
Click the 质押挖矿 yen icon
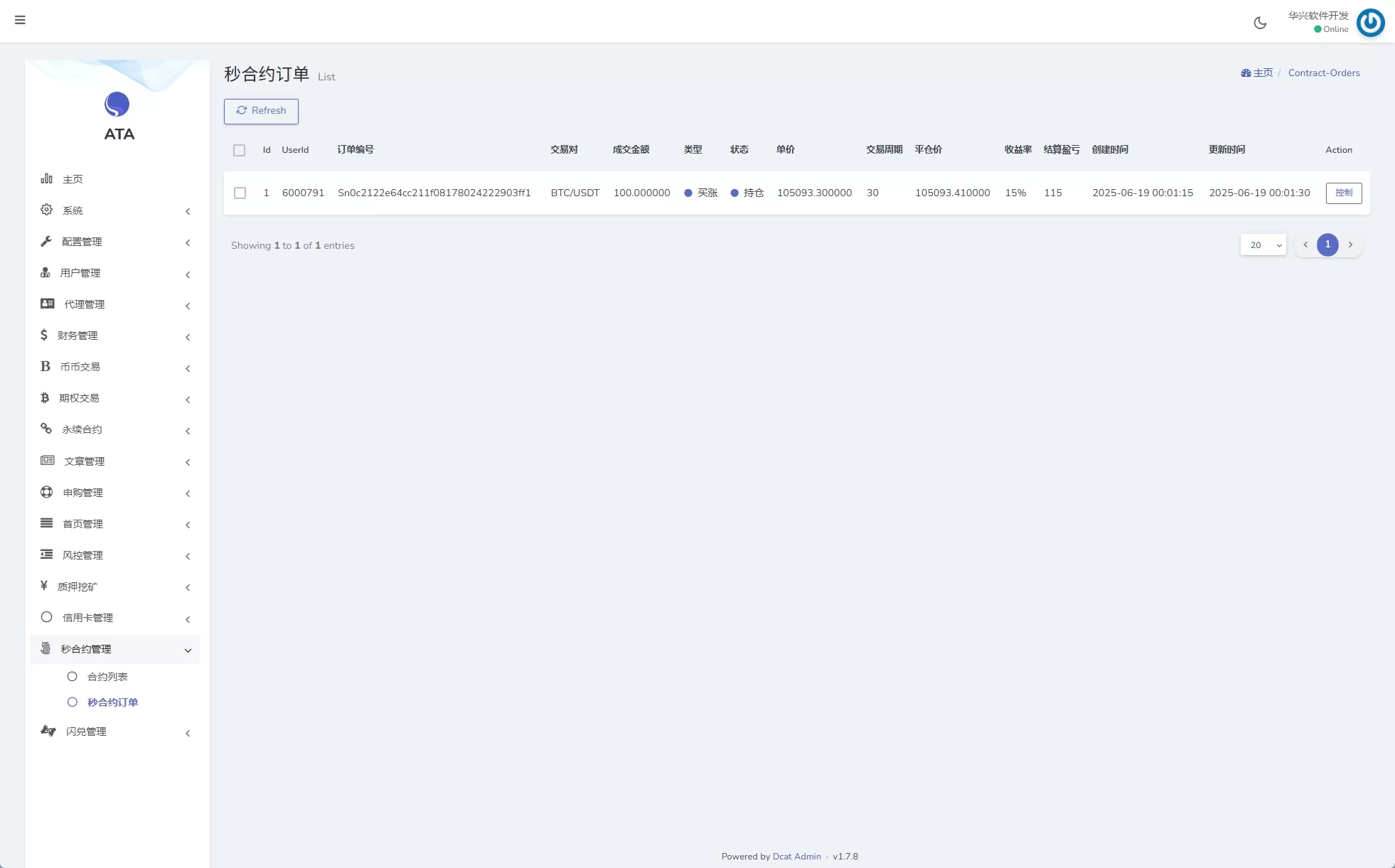click(44, 586)
